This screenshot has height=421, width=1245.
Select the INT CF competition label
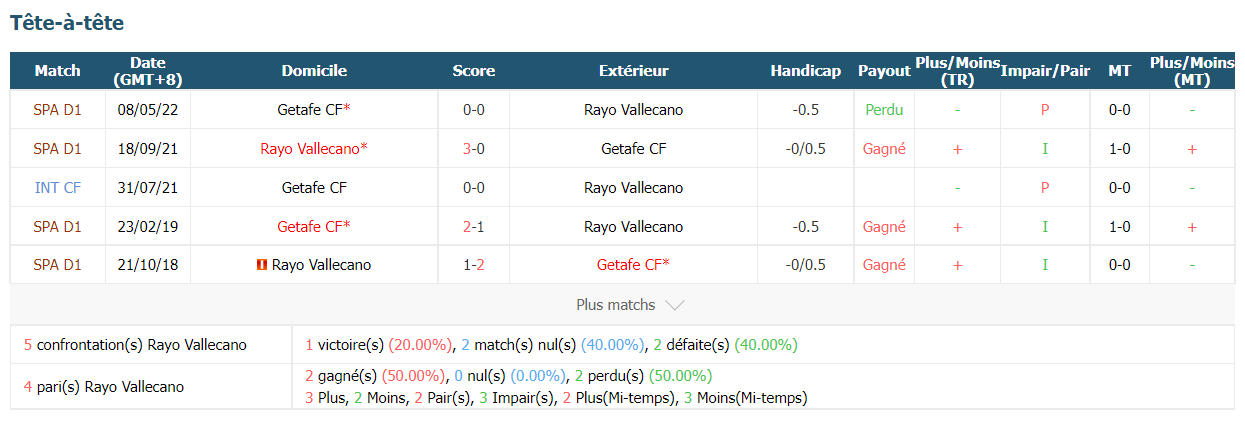coord(57,188)
